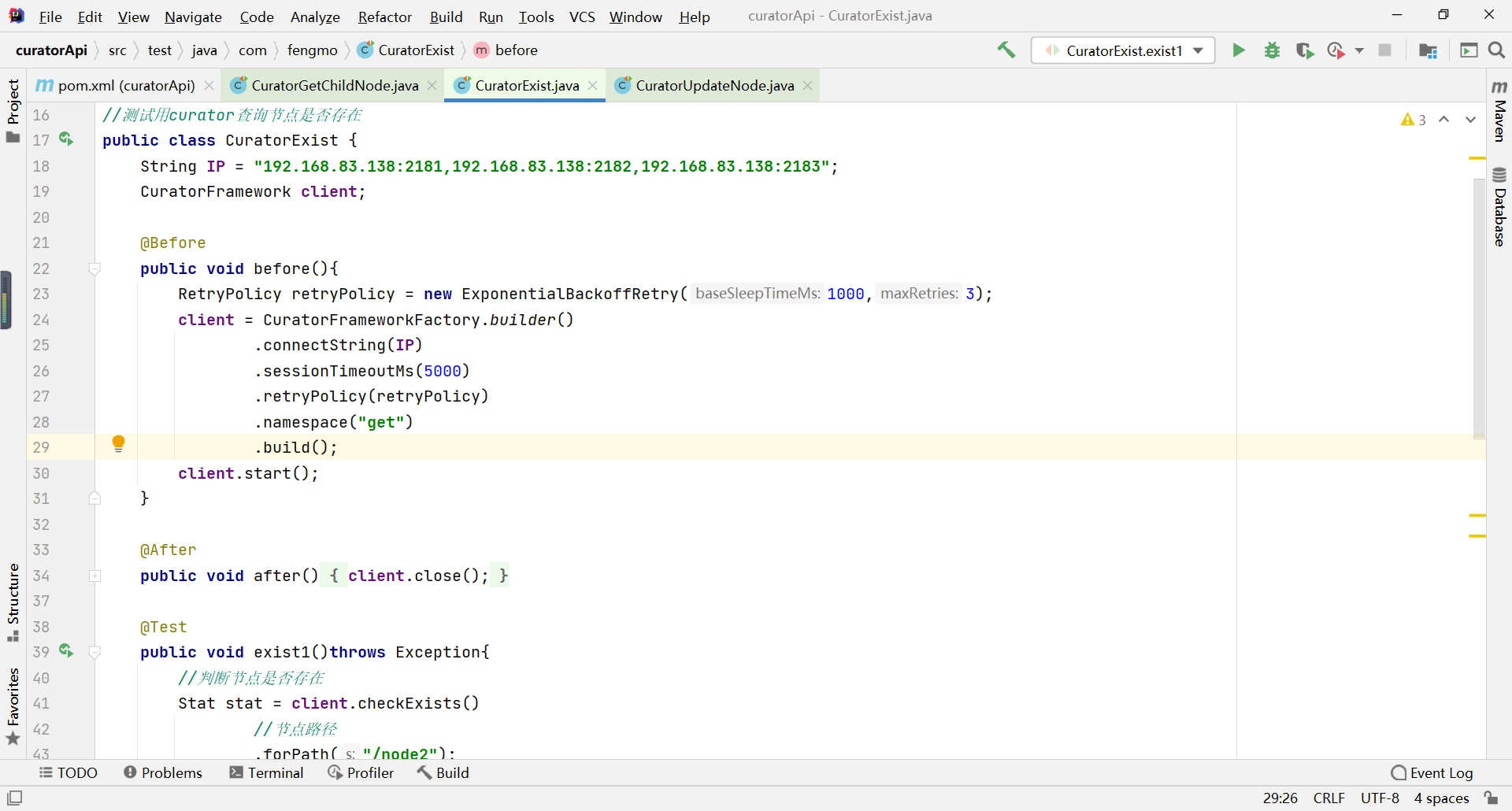
Task: Click line number 29 in the gutter
Action: (41, 447)
